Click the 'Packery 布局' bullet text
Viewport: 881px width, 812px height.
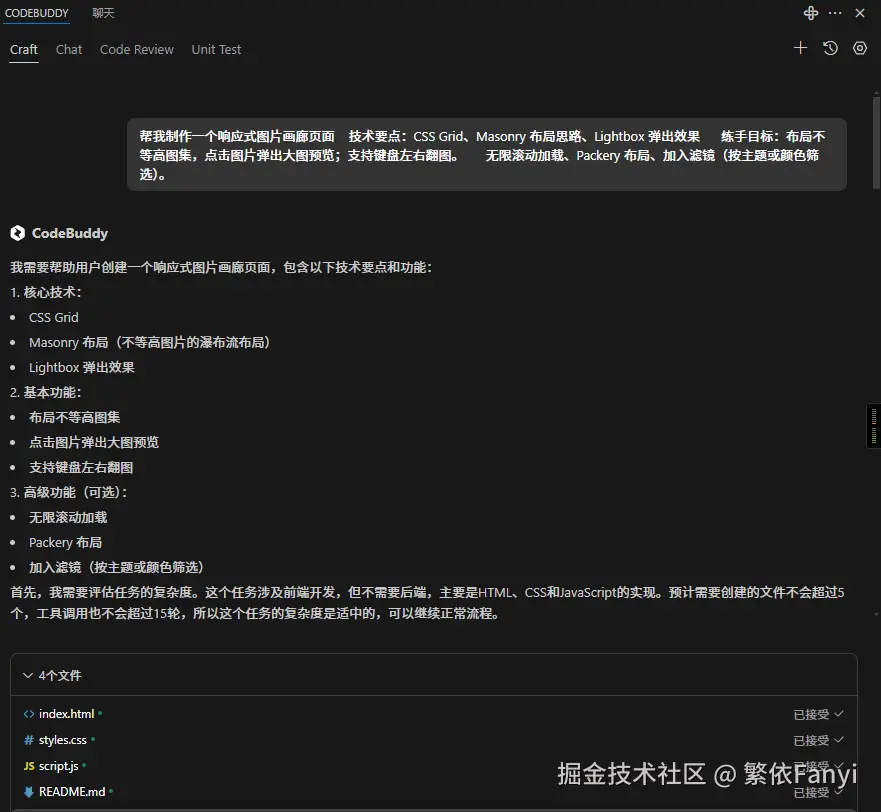pyautogui.click(x=65, y=542)
